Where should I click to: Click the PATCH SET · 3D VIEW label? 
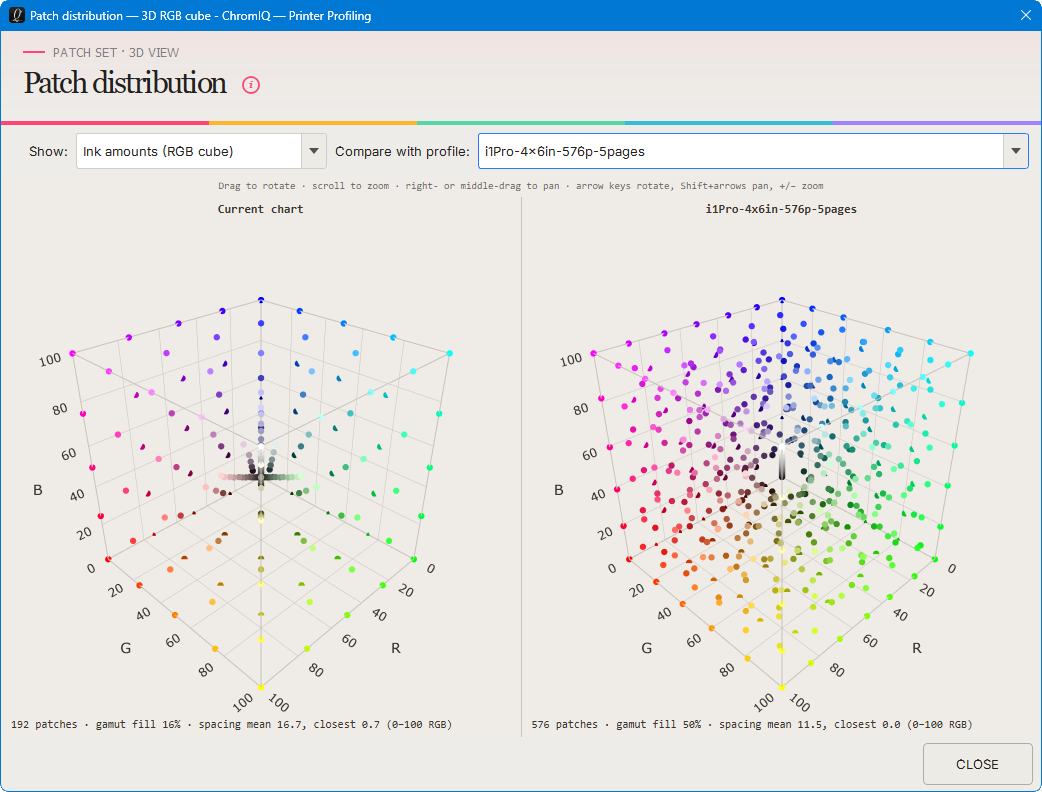(116, 52)
